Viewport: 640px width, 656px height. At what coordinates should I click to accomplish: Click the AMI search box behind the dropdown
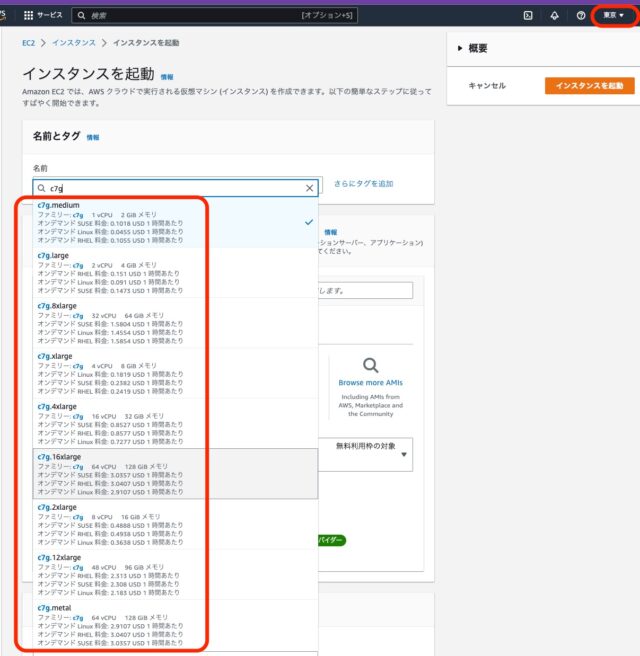tap(366, 290)
